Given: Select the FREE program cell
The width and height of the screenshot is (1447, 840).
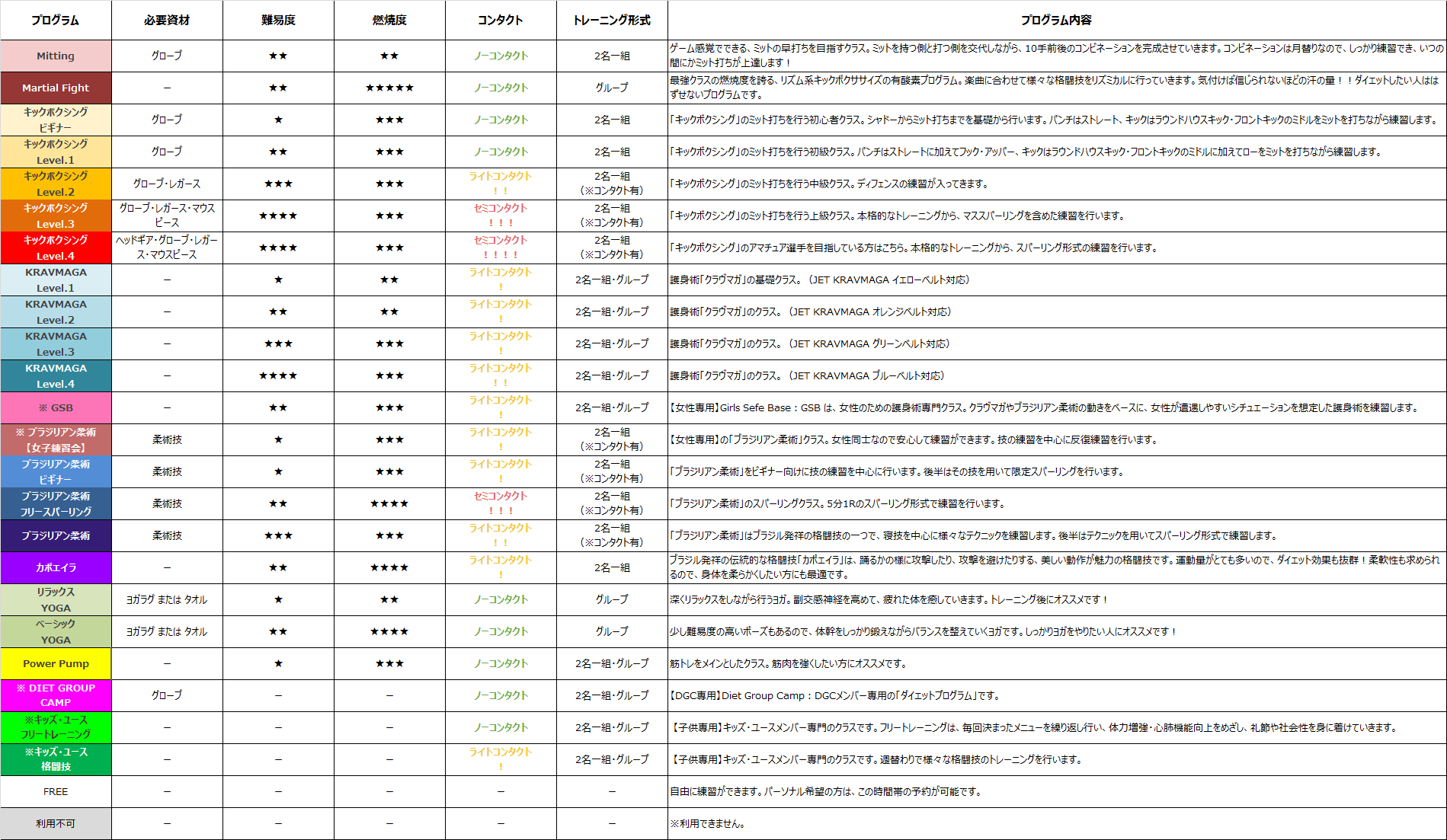Looking at the screenshot, I should pyautogui.click(x=56, y=791).
